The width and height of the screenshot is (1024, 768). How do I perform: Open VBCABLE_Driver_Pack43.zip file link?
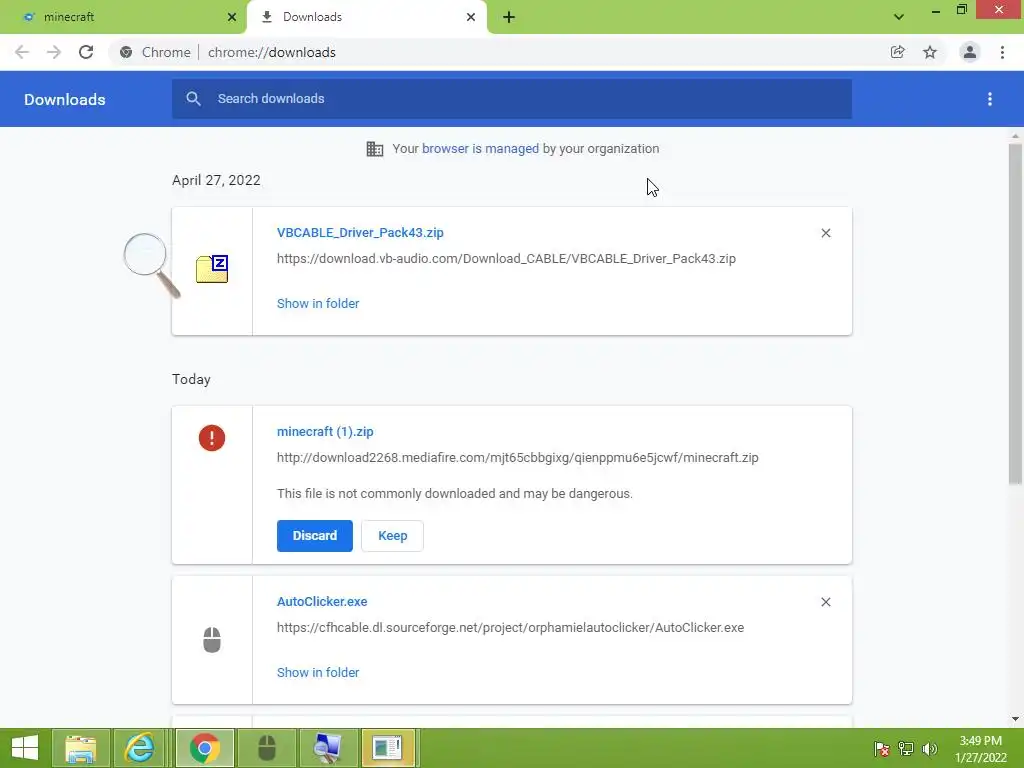point(360,232)
